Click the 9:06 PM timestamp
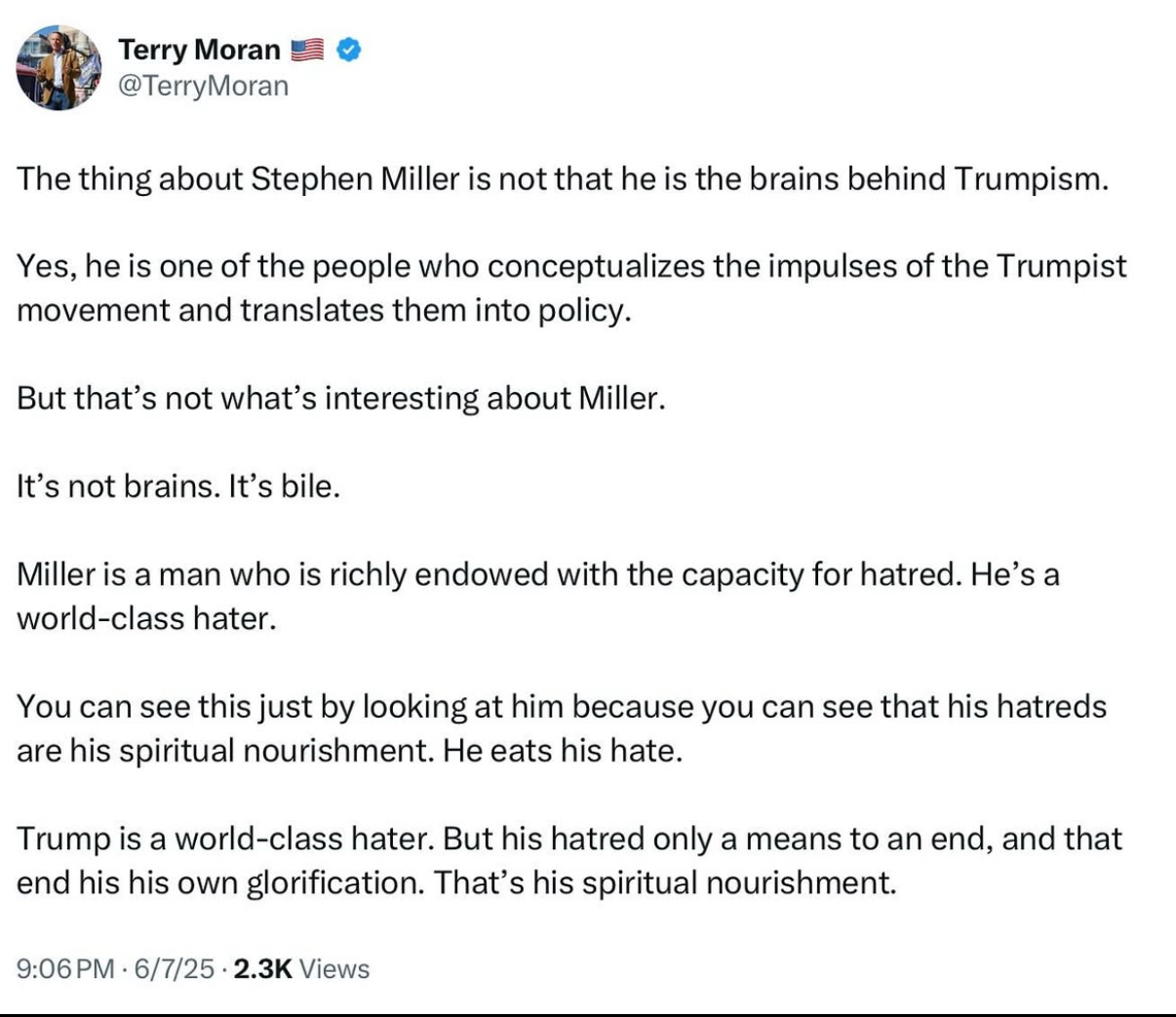Image resolution: width=1176 pixels, height=1017 pixels. point(65,969)
